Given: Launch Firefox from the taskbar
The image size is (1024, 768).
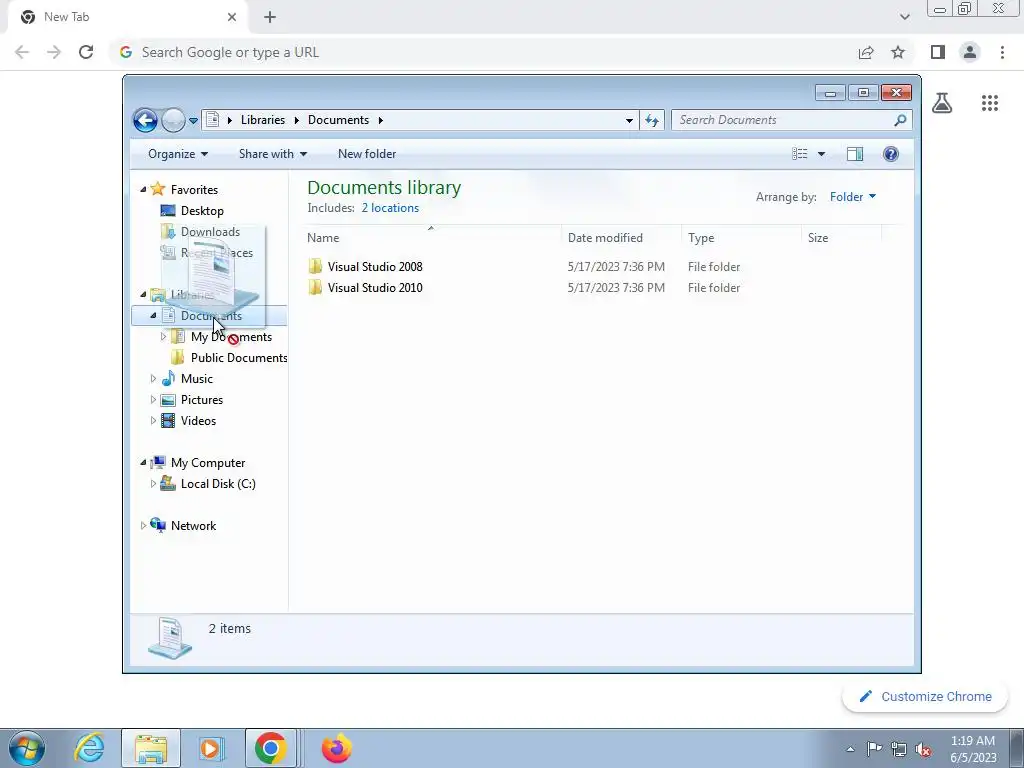Looking at the screenshot, I should pos(336,748).
